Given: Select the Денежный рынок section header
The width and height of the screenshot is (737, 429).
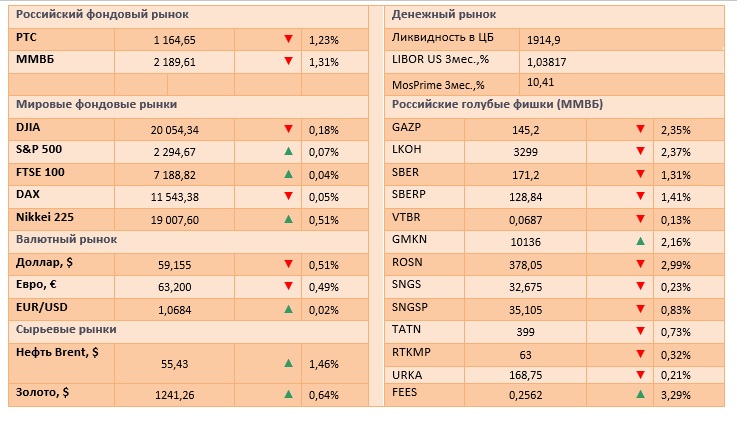Looking at the screenshot, I should (443, 15).
